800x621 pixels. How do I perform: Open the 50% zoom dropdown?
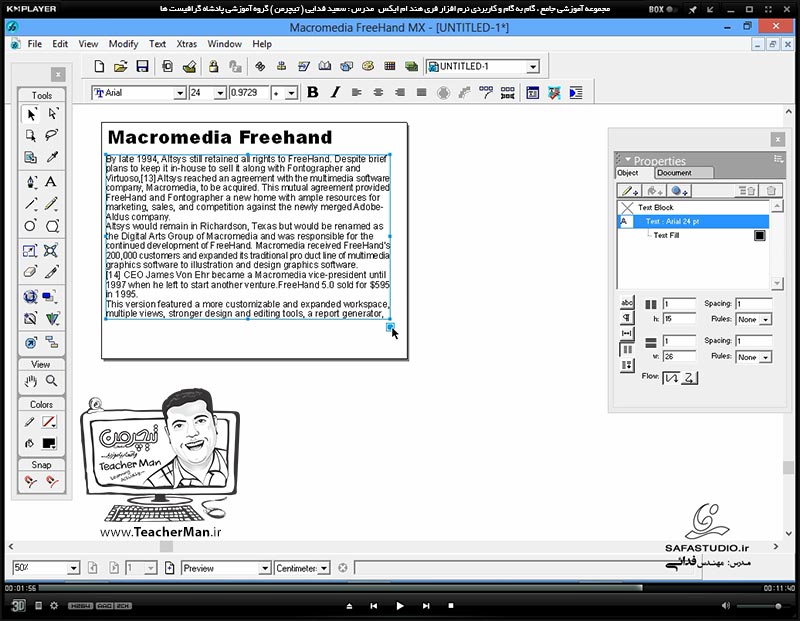73,568
